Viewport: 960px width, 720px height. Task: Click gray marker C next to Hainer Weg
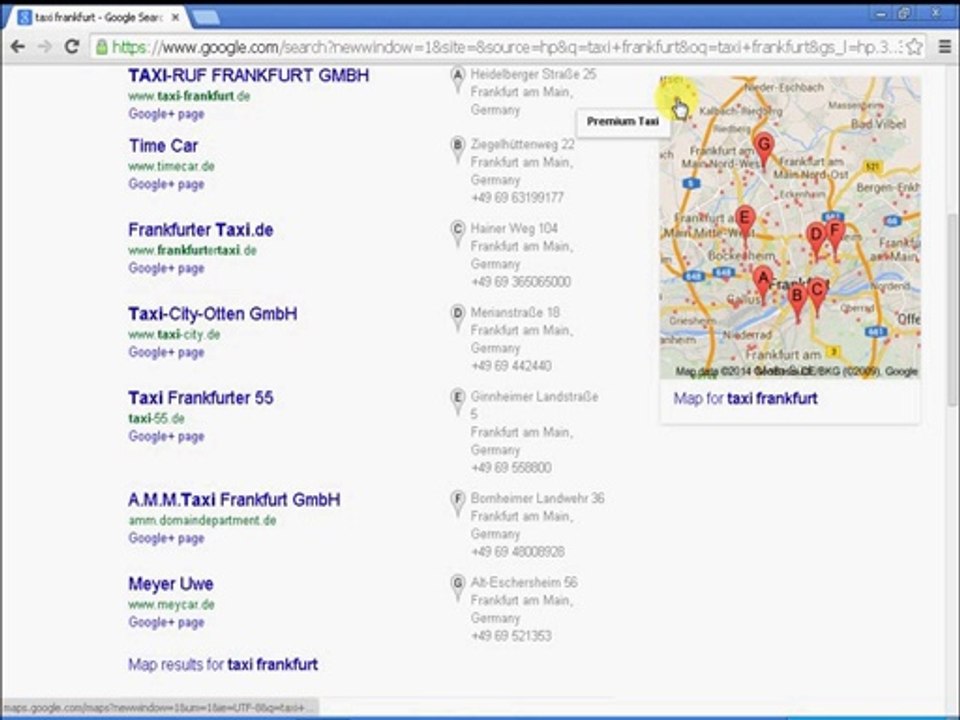[x=457, y=233]
